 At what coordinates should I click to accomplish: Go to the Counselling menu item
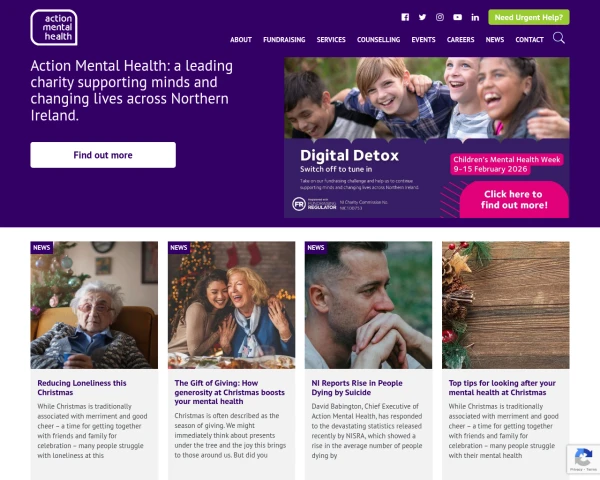378,39
